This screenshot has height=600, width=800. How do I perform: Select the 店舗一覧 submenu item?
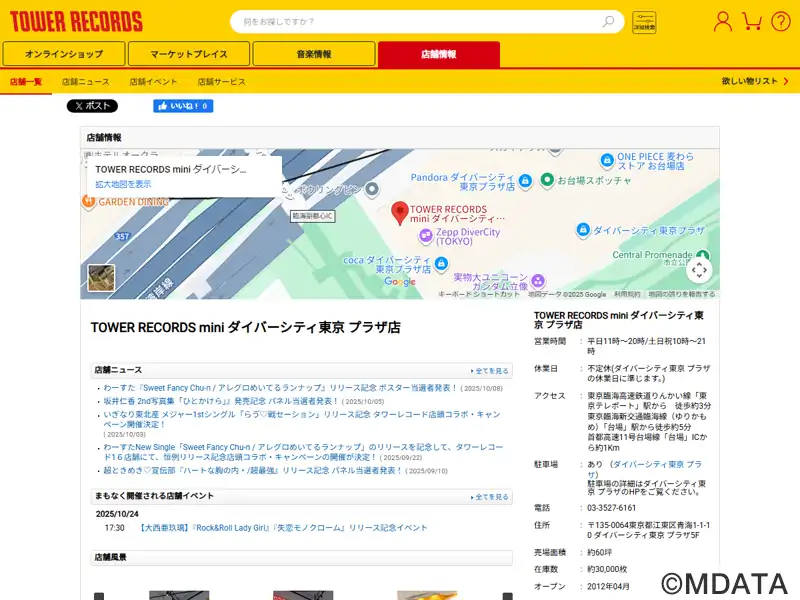coord(26,82)
